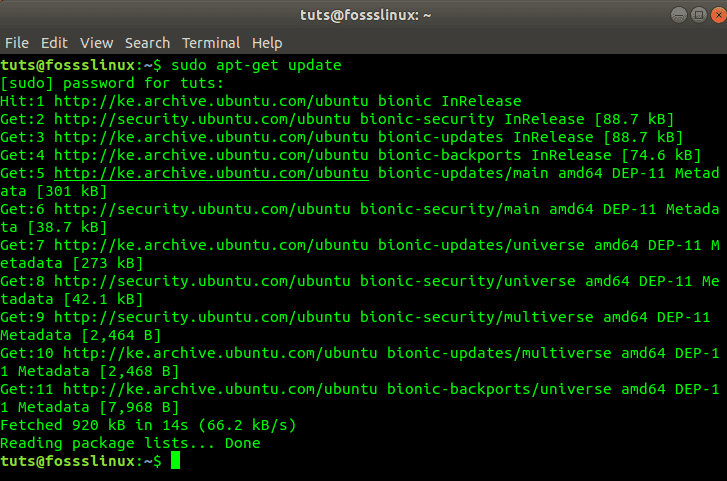Click the 'sudo apt-get update' command text

[256, 65]
